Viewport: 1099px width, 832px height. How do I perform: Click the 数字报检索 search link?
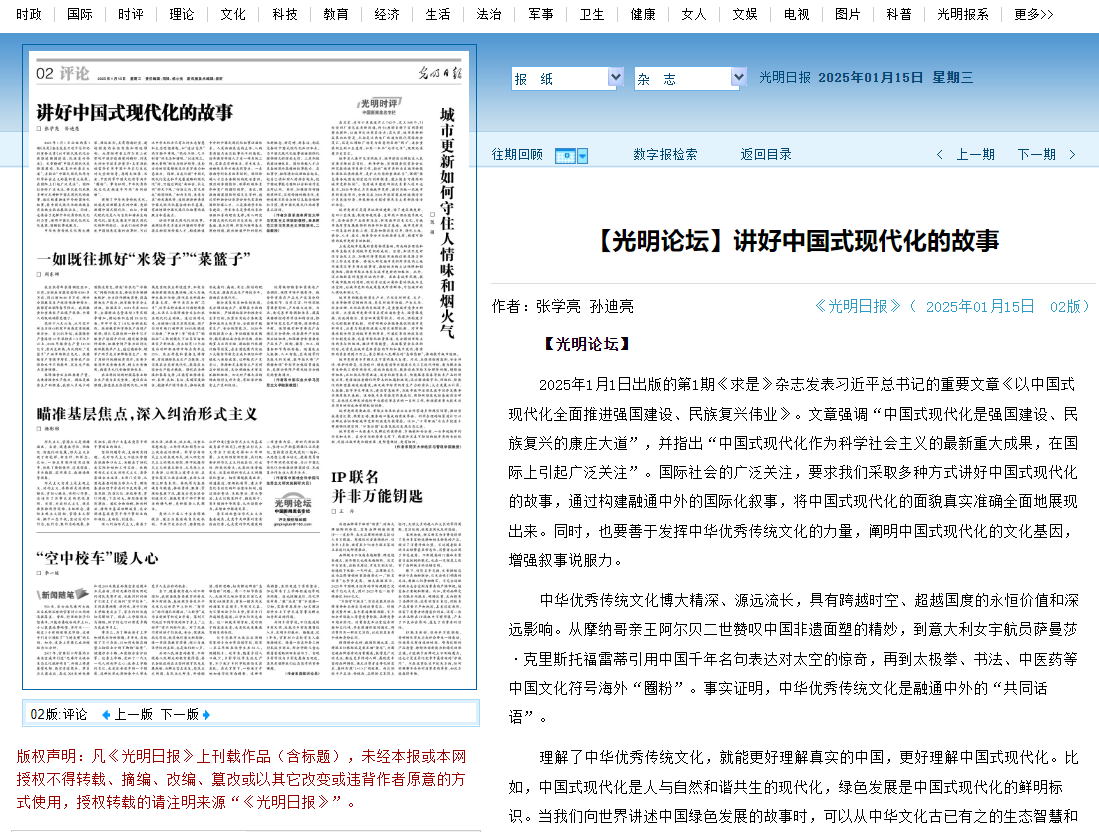(665, 154)
